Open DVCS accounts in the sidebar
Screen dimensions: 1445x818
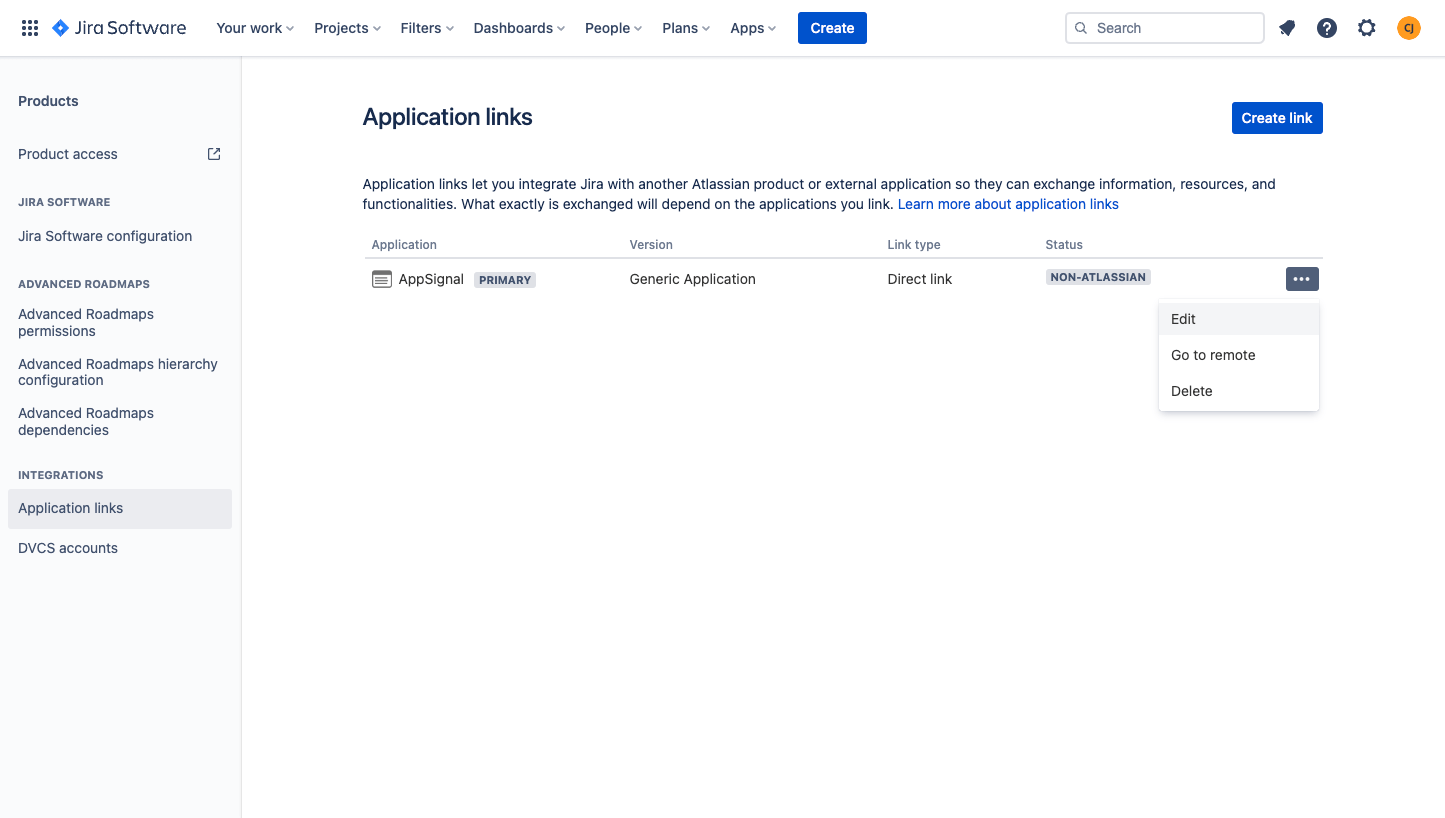click(68, 548)
